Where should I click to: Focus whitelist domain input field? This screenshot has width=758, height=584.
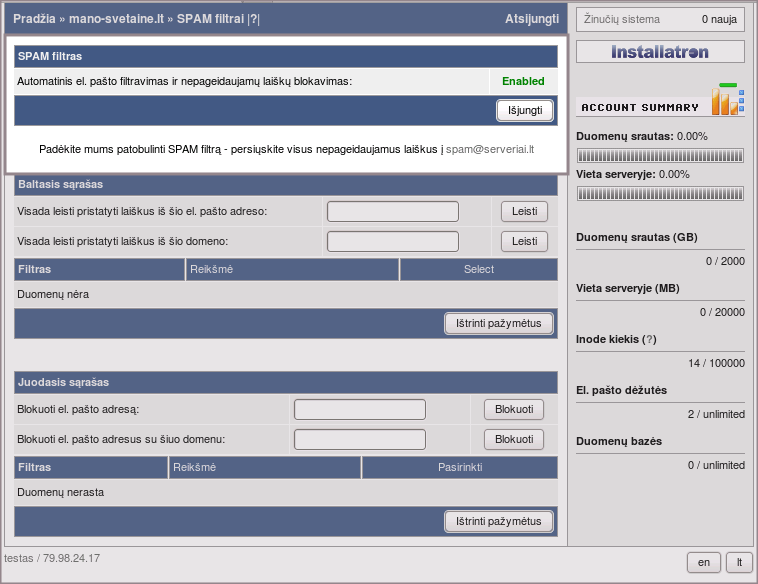pos(392,241)
